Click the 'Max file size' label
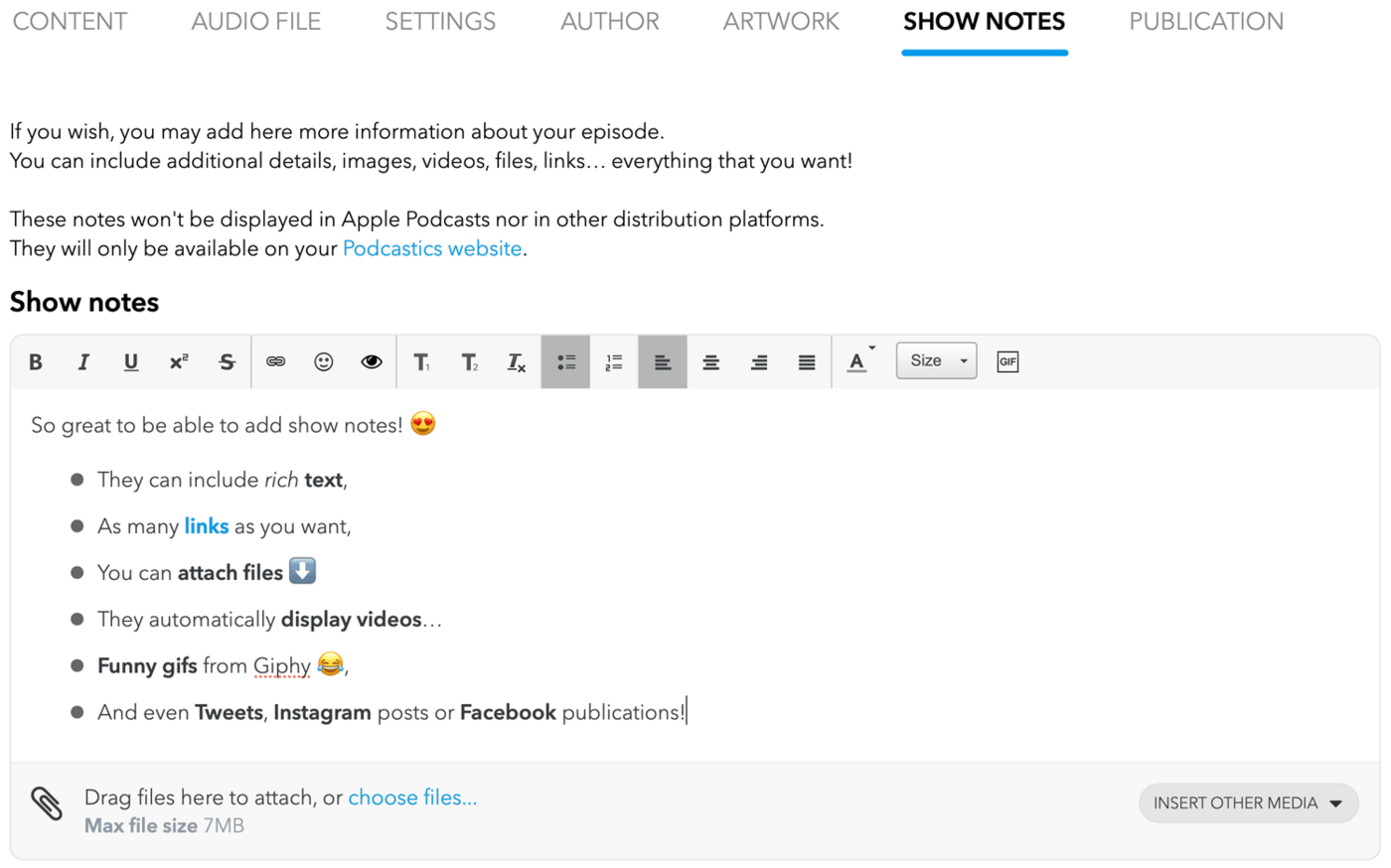Viewport: 1391px width, 868px height. point(141,826)
